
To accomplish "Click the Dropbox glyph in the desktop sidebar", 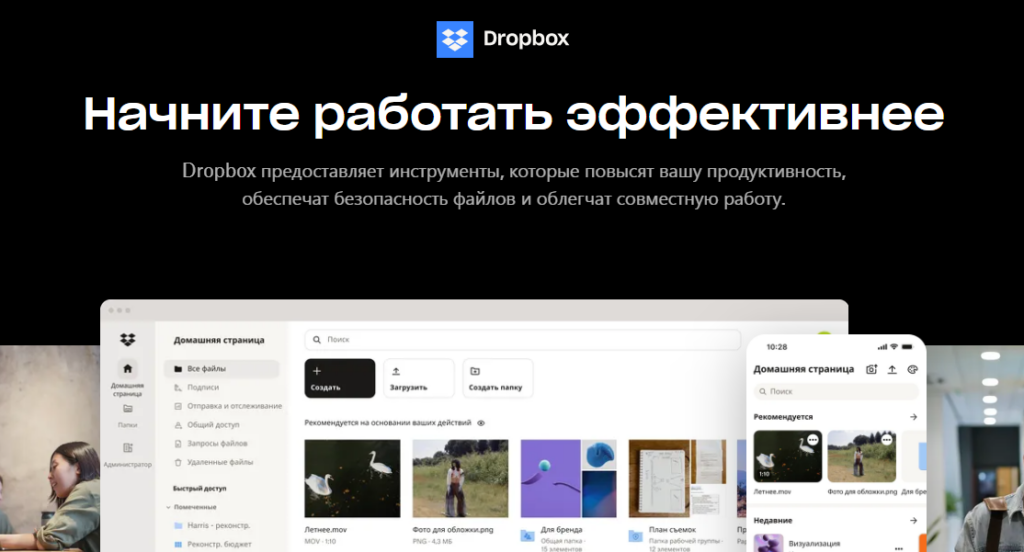I will click(127, 340).
